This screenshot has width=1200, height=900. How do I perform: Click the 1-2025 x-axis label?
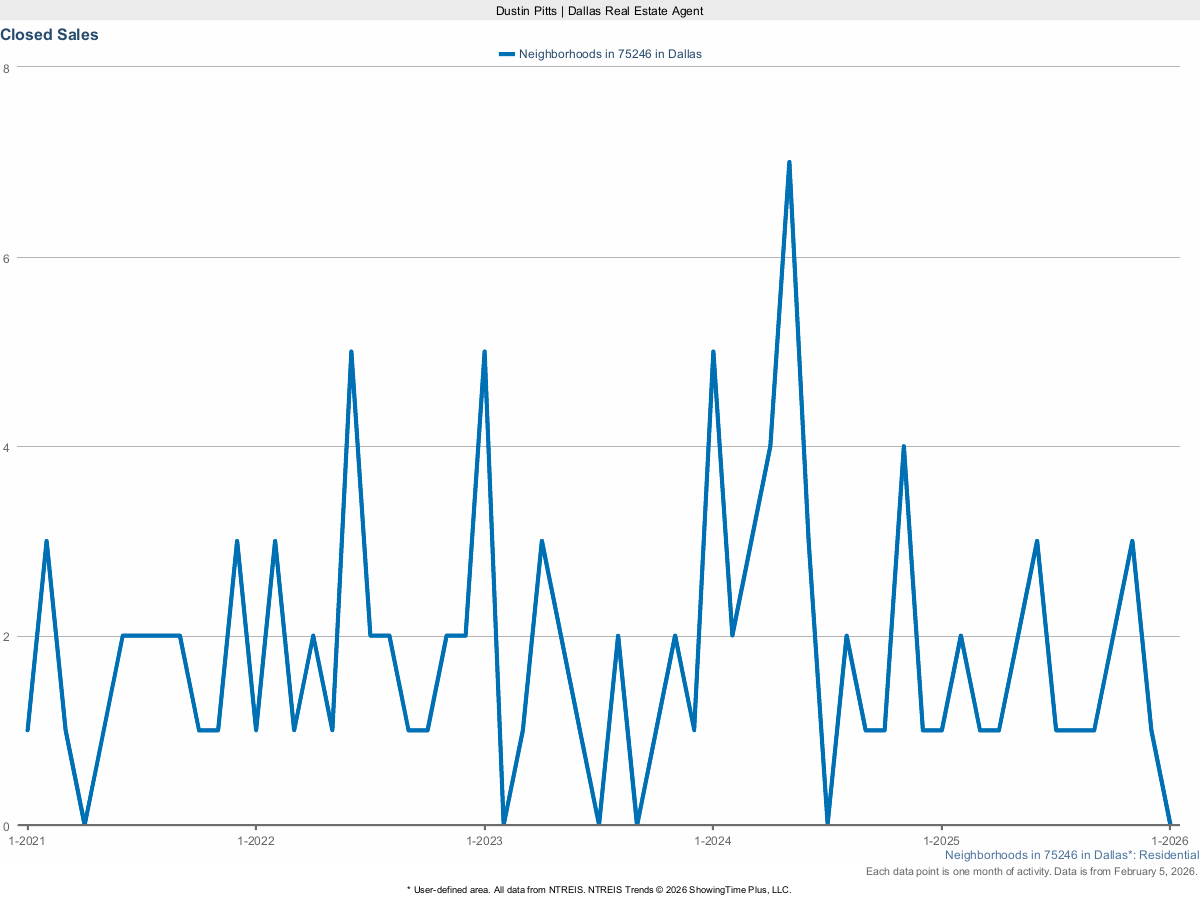click(941, 841)
